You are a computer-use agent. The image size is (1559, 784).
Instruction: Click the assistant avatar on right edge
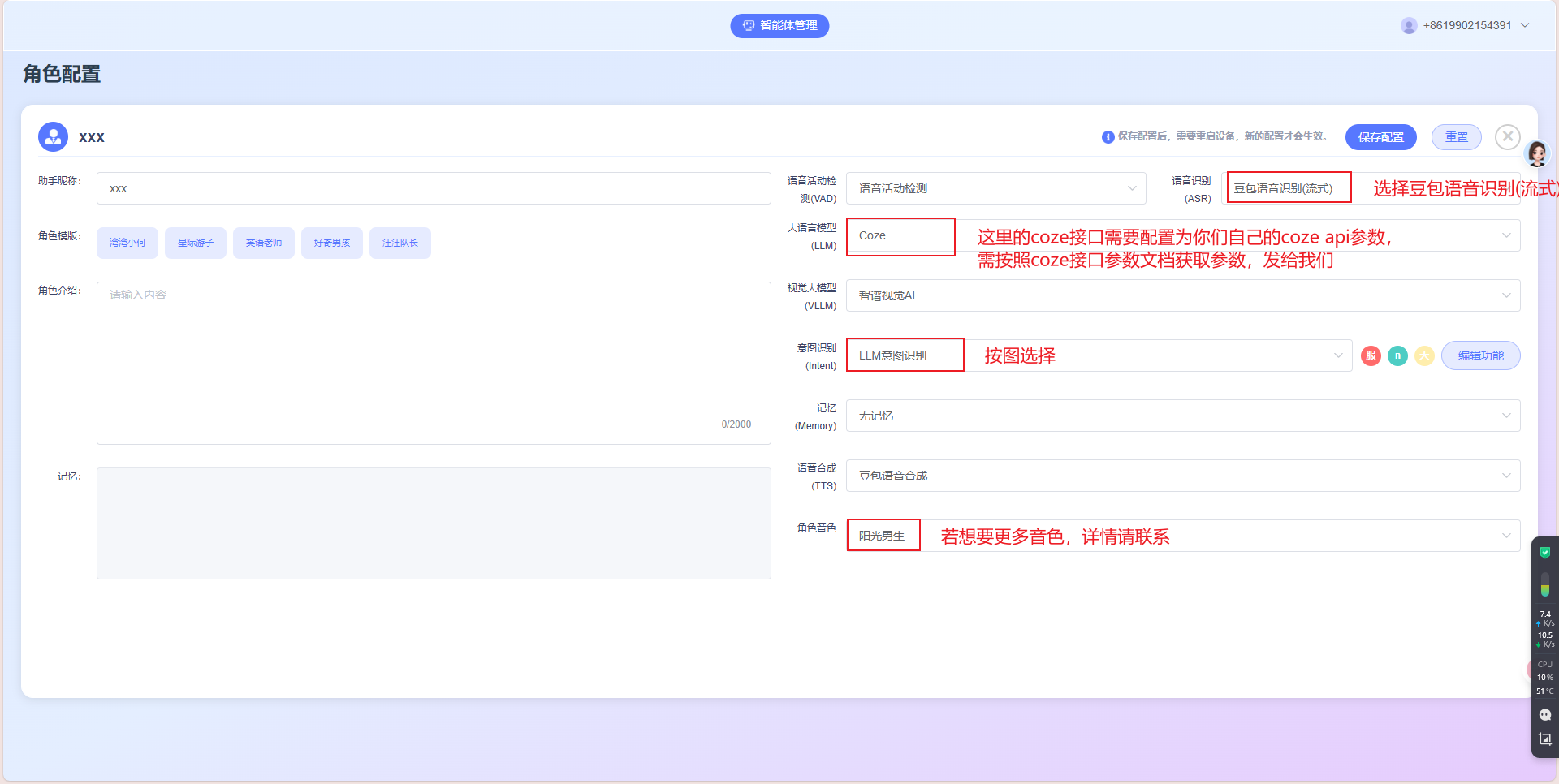(x=1537, y=153)
